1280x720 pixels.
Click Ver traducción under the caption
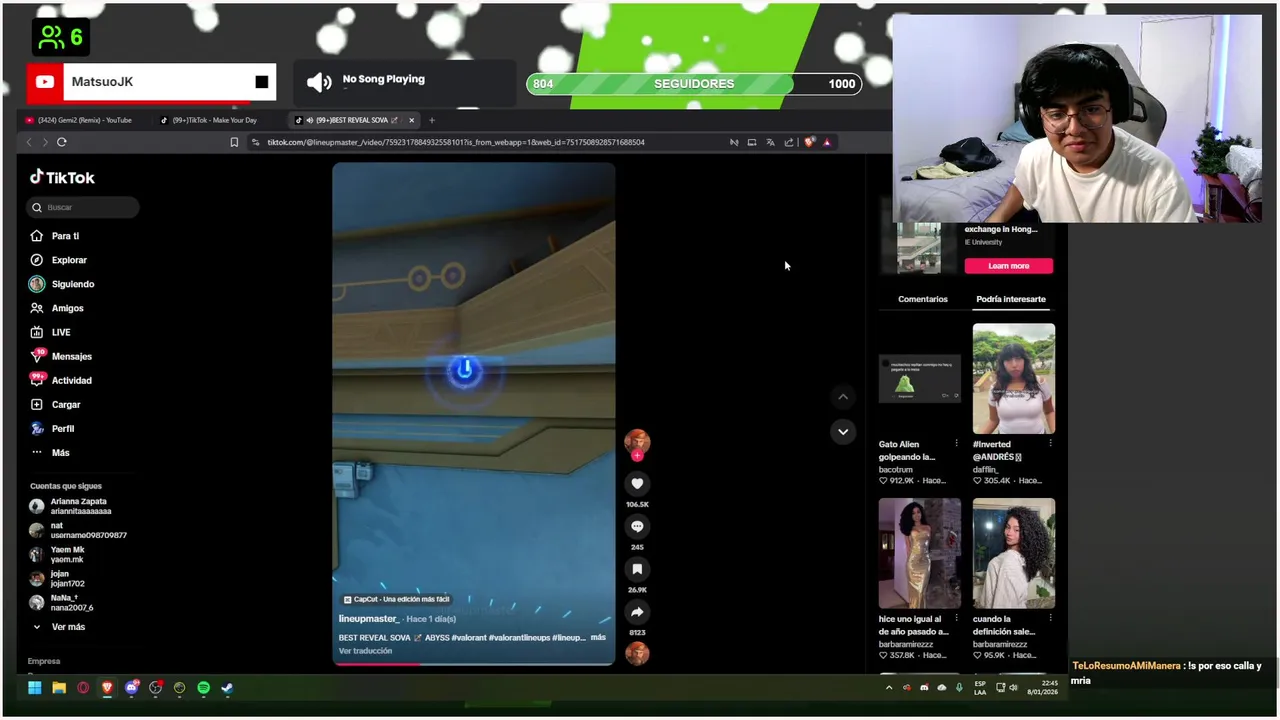tap(365, 651)
